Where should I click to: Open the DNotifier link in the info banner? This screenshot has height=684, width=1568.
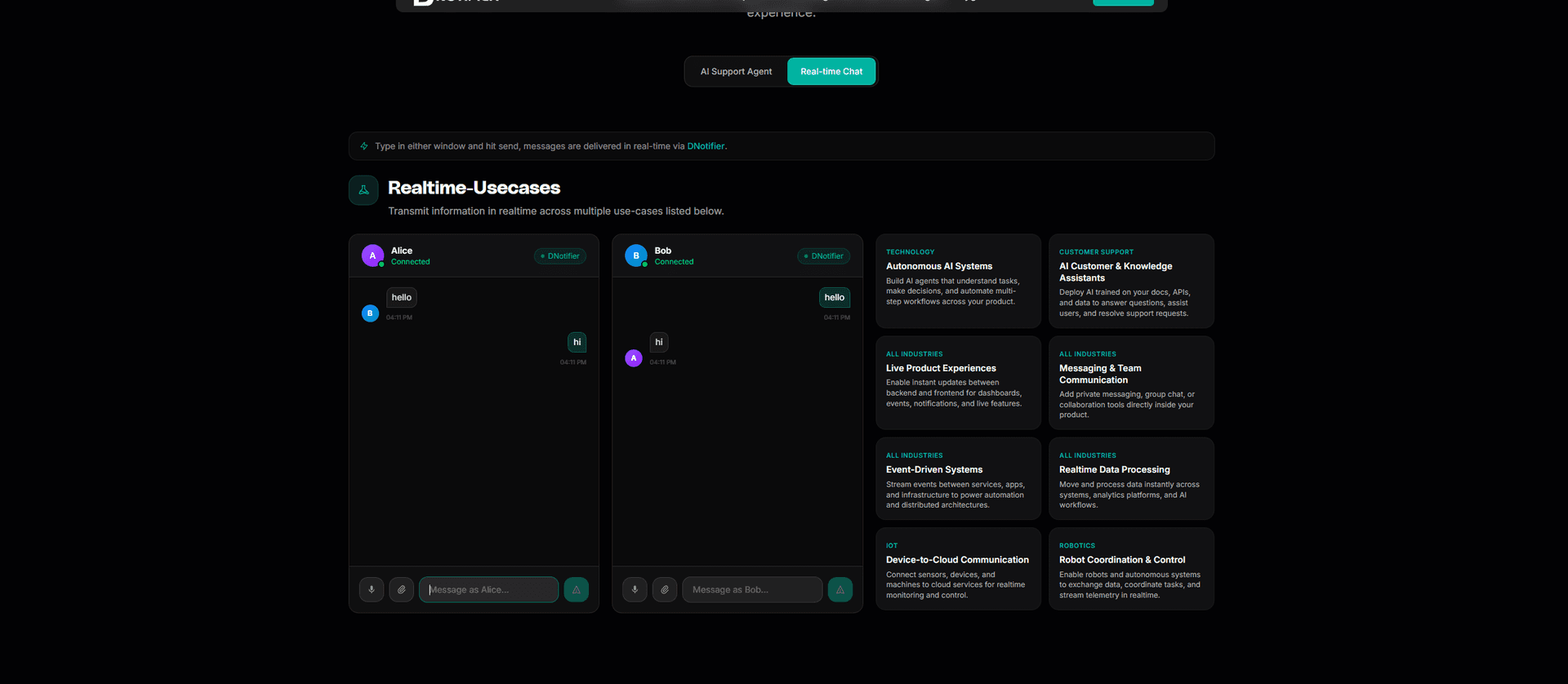click(x=706, y=146)
